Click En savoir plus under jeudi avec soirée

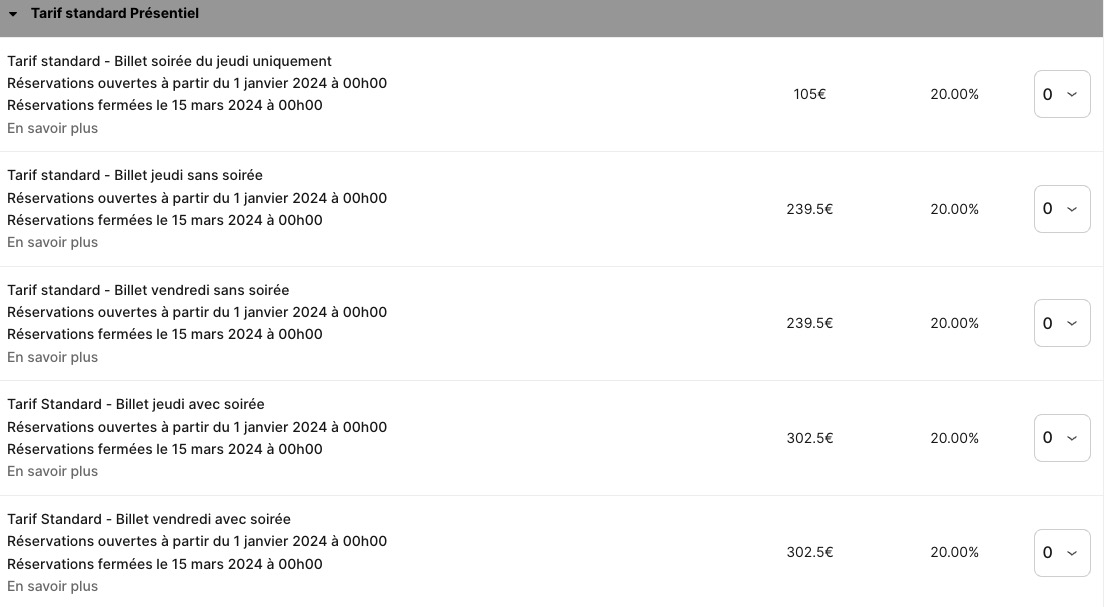52,471
